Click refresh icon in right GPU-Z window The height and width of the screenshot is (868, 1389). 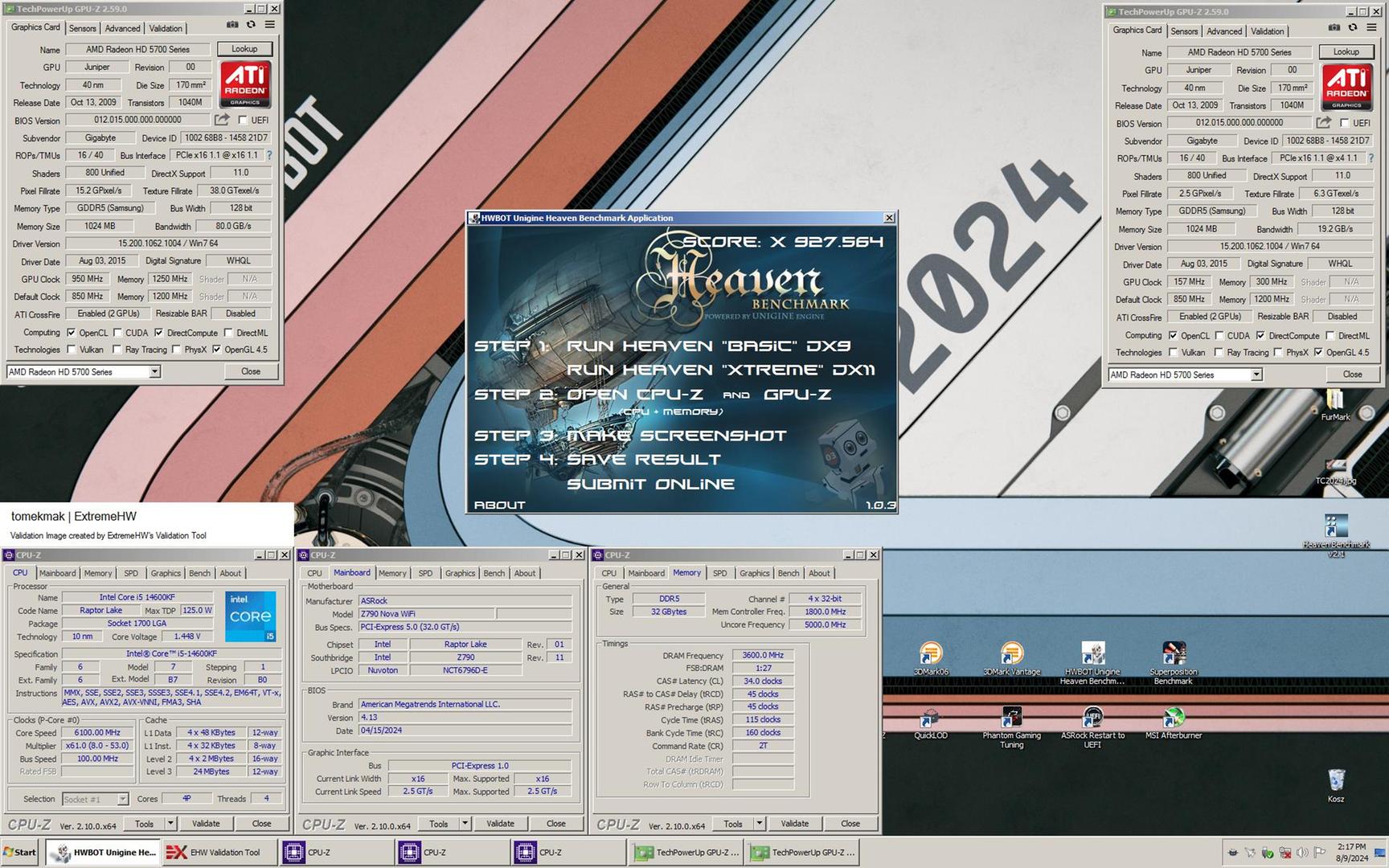pos(1353,28)
